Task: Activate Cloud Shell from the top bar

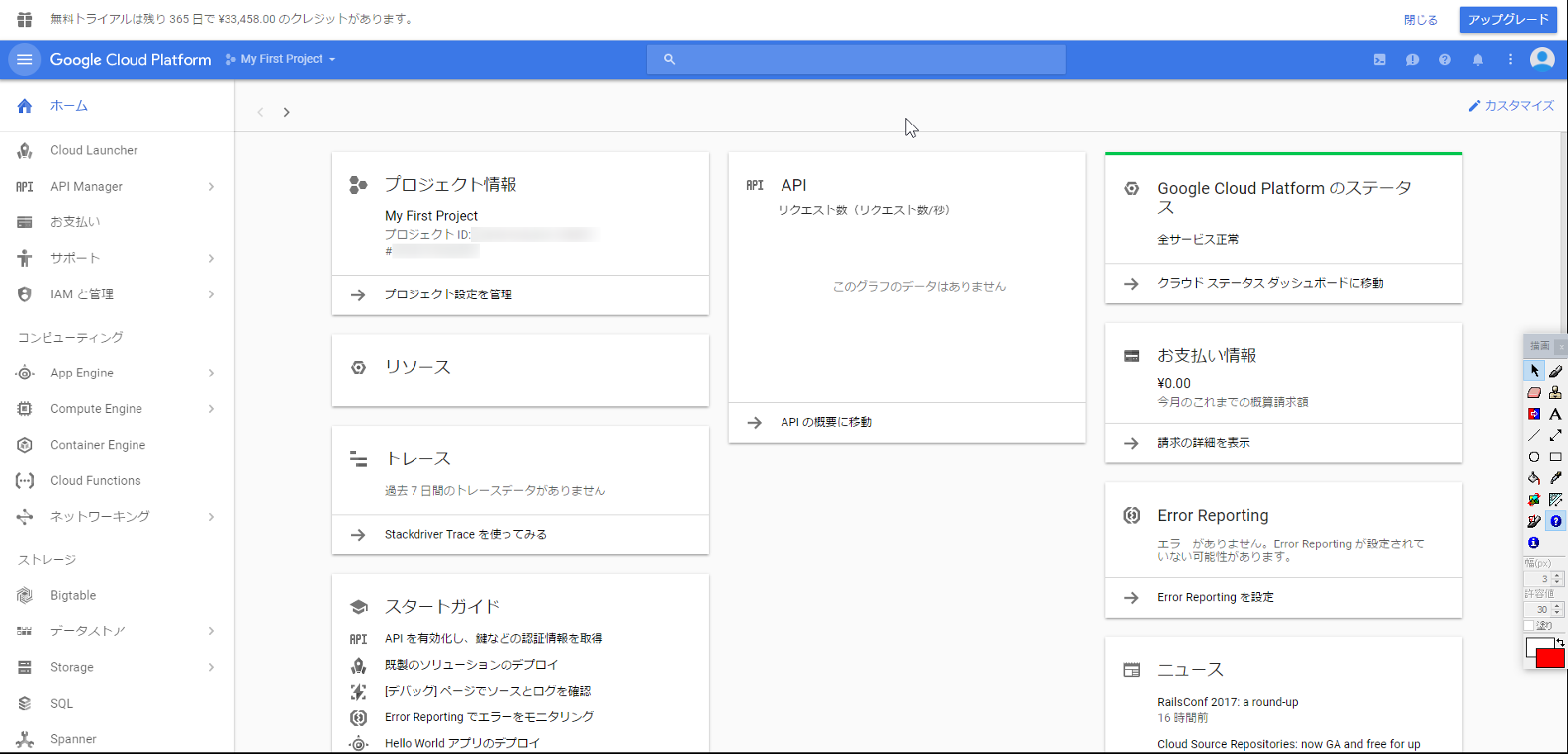Action: pyautogui.click(x=1380, y=59)
